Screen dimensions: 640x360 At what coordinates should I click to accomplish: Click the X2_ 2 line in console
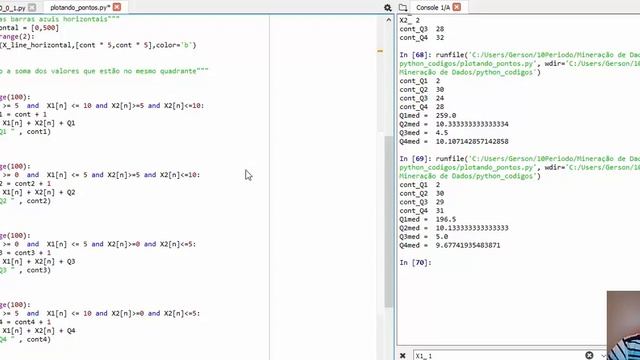[x=409, y=20]
